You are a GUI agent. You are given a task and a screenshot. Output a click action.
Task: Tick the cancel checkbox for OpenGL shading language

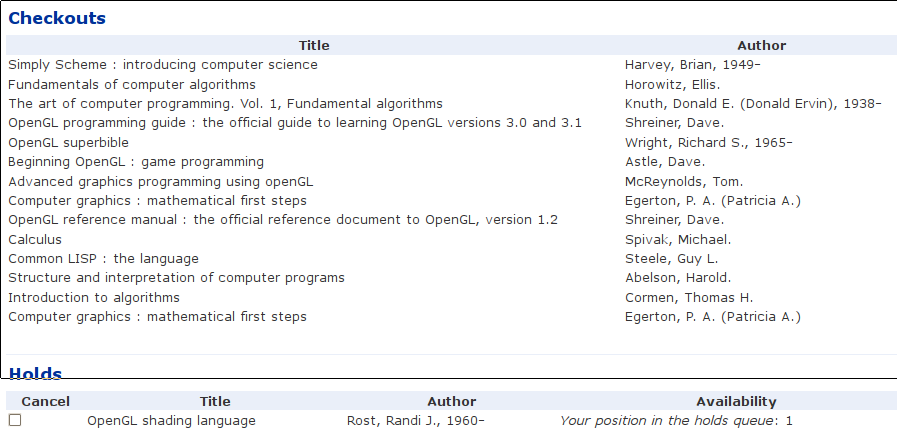15,421
